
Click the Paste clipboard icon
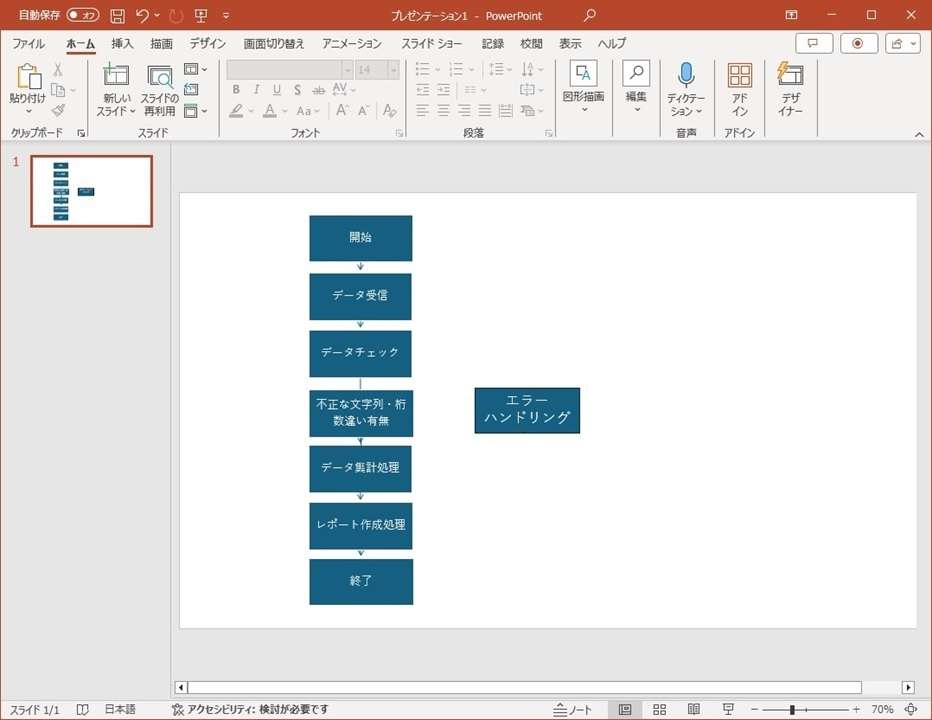[28, 76]
